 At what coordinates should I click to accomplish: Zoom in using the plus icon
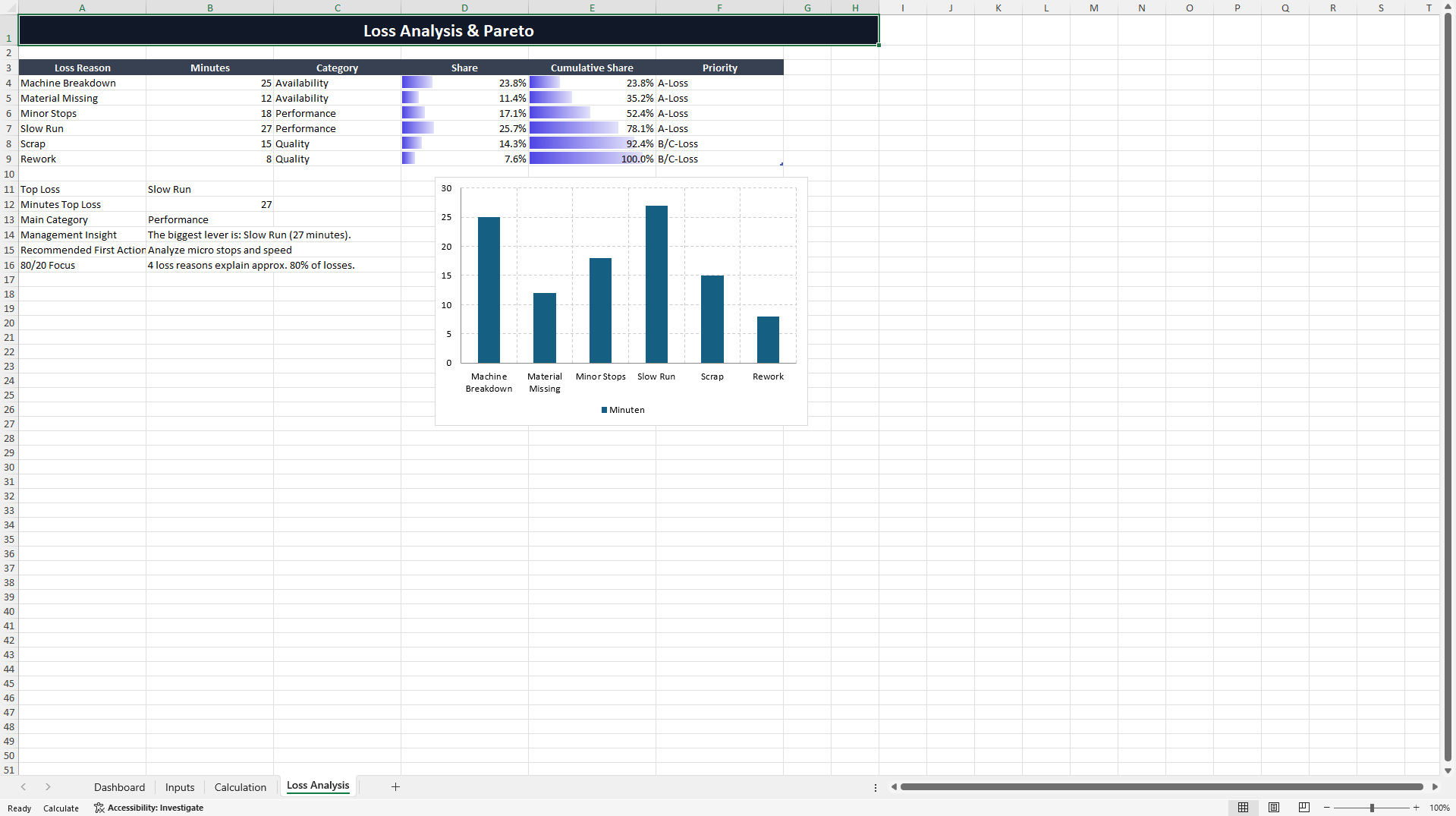click(x=1416, y=808)
